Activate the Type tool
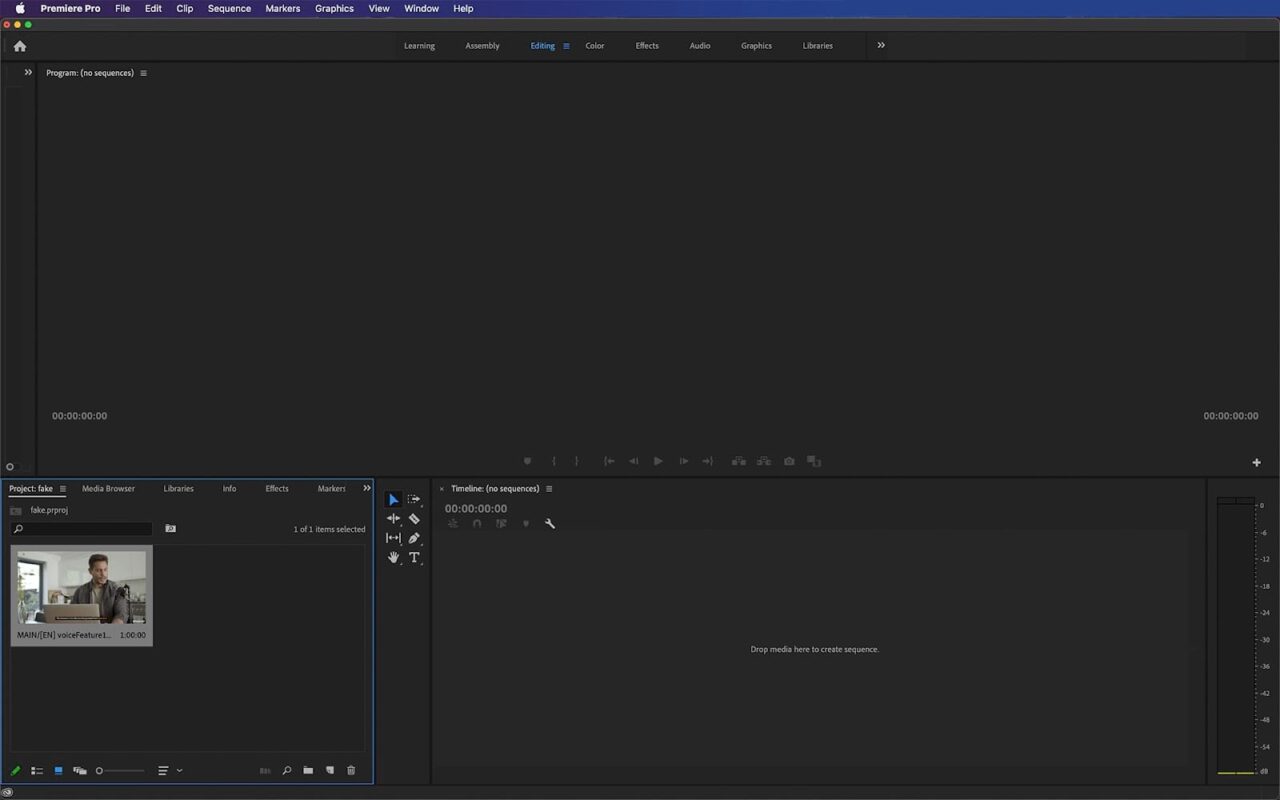1280x800 pixels. [x=414, y=558]
